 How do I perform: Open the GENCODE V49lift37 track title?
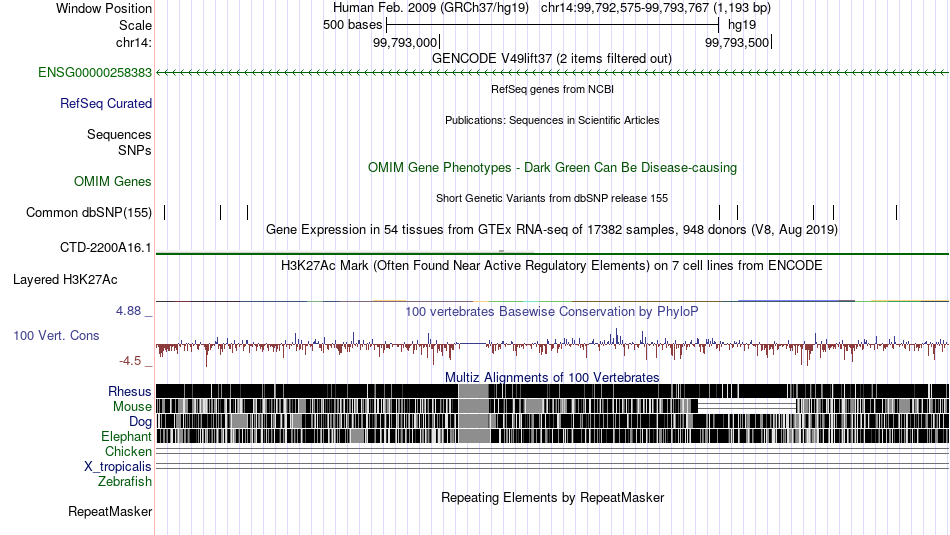point(552,59)
